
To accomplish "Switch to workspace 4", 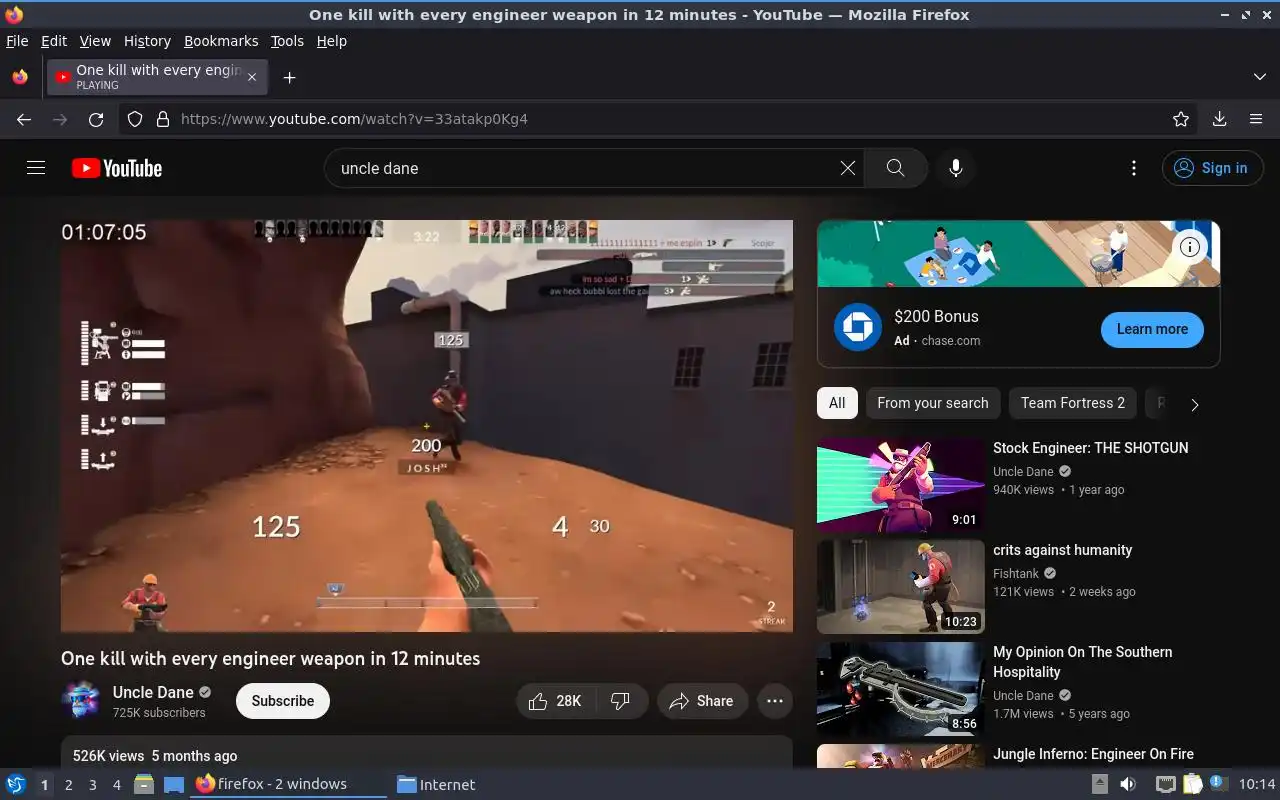I will (x=116, y=785).
